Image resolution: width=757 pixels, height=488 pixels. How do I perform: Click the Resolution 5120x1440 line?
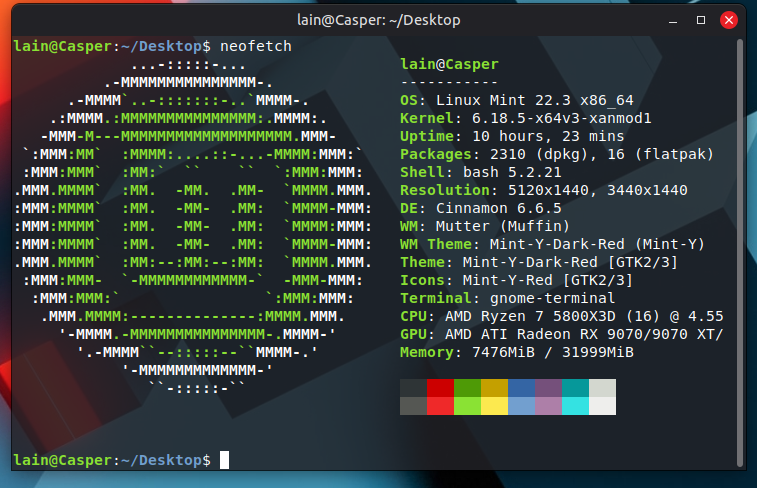tap(544, 190)
